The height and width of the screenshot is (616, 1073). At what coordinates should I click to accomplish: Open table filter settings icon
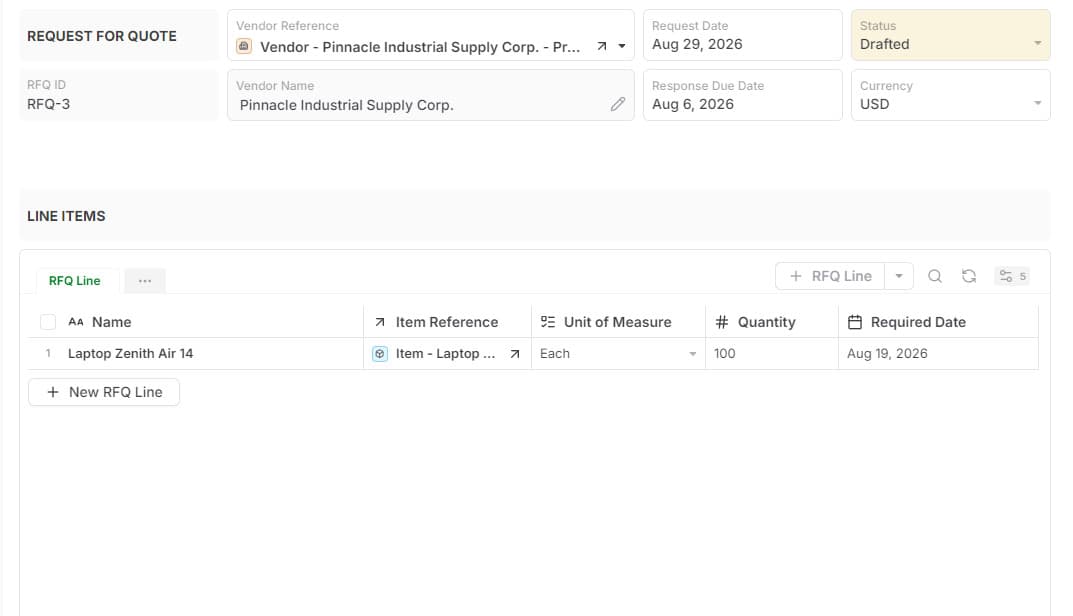click(x=1012, y=276)
